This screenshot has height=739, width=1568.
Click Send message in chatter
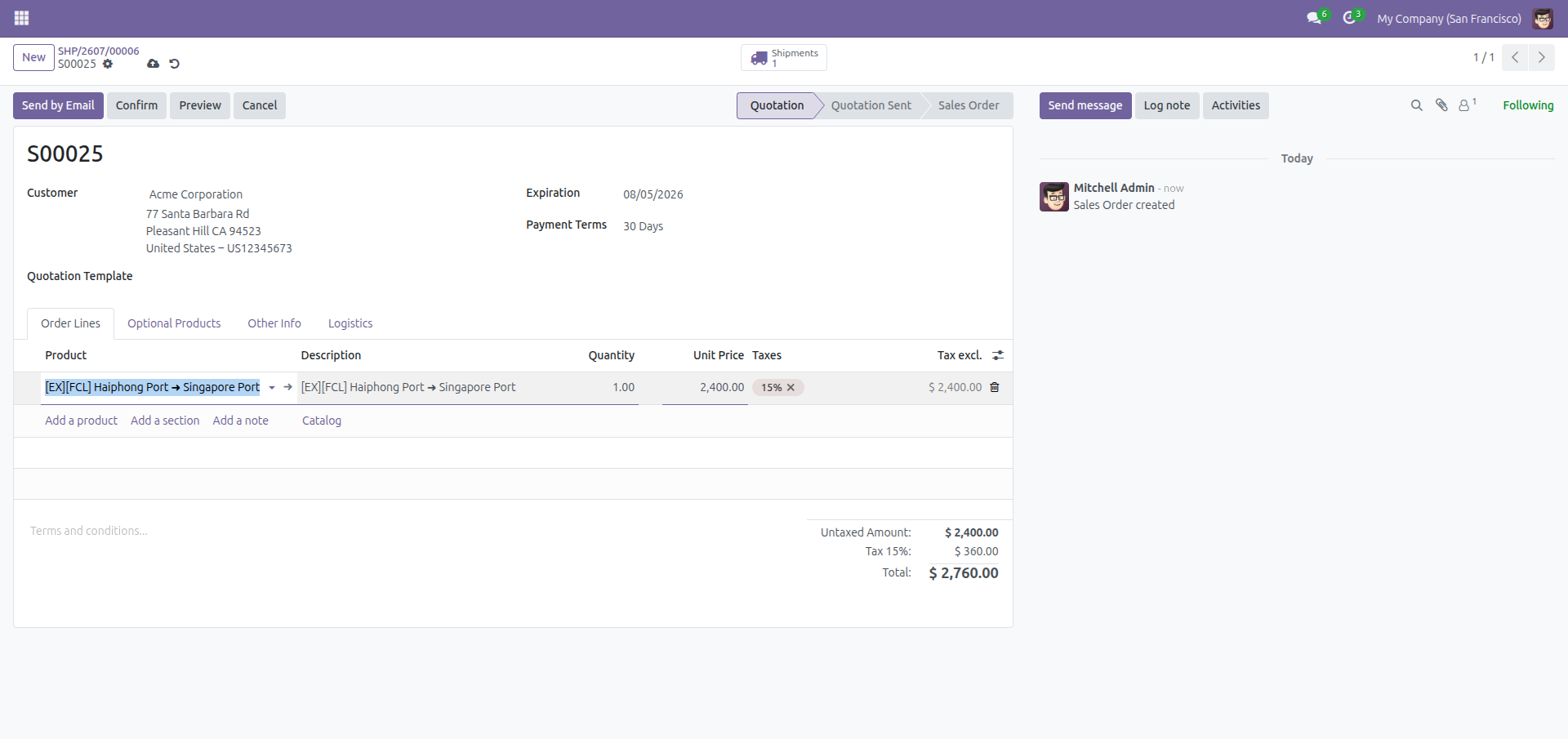click(1085, 105)
